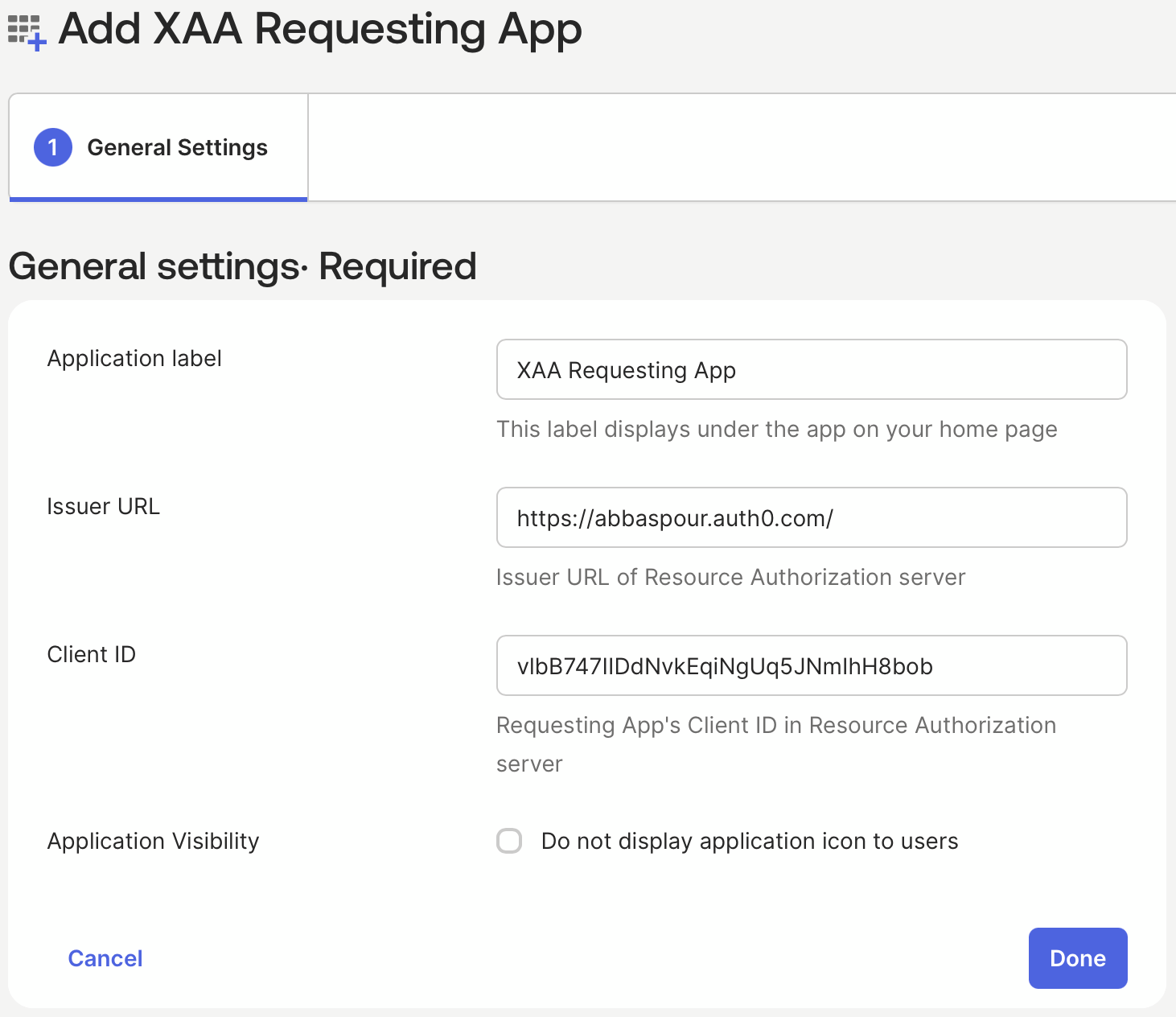Viewport: 1176px width, 1017px height.
Task: Click 'Issuer URL of Resource Authorization server' hint
Action: point(731,577)
